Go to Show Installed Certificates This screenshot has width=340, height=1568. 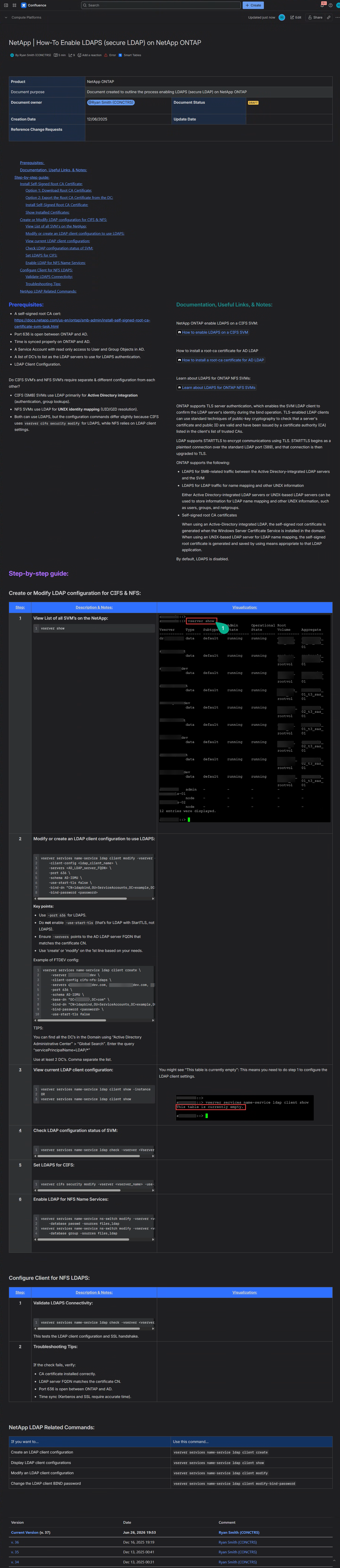point(48,212)
